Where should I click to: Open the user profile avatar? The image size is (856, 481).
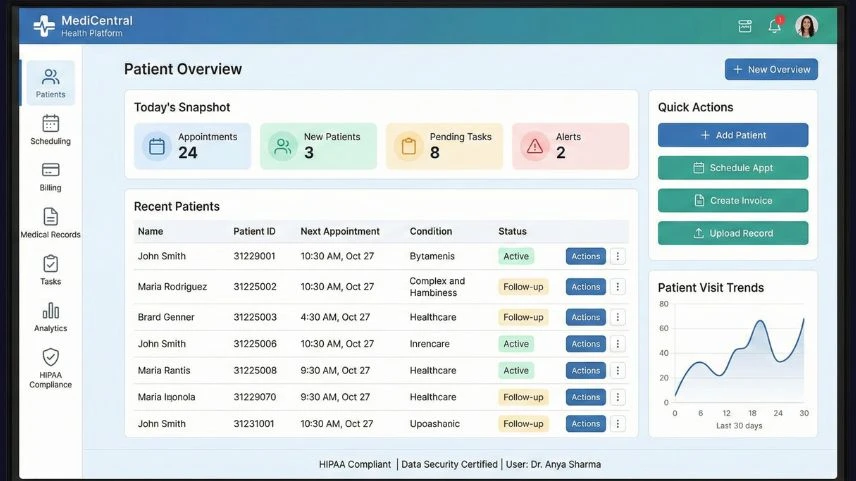pyautogui.click(x=806, y=26)
